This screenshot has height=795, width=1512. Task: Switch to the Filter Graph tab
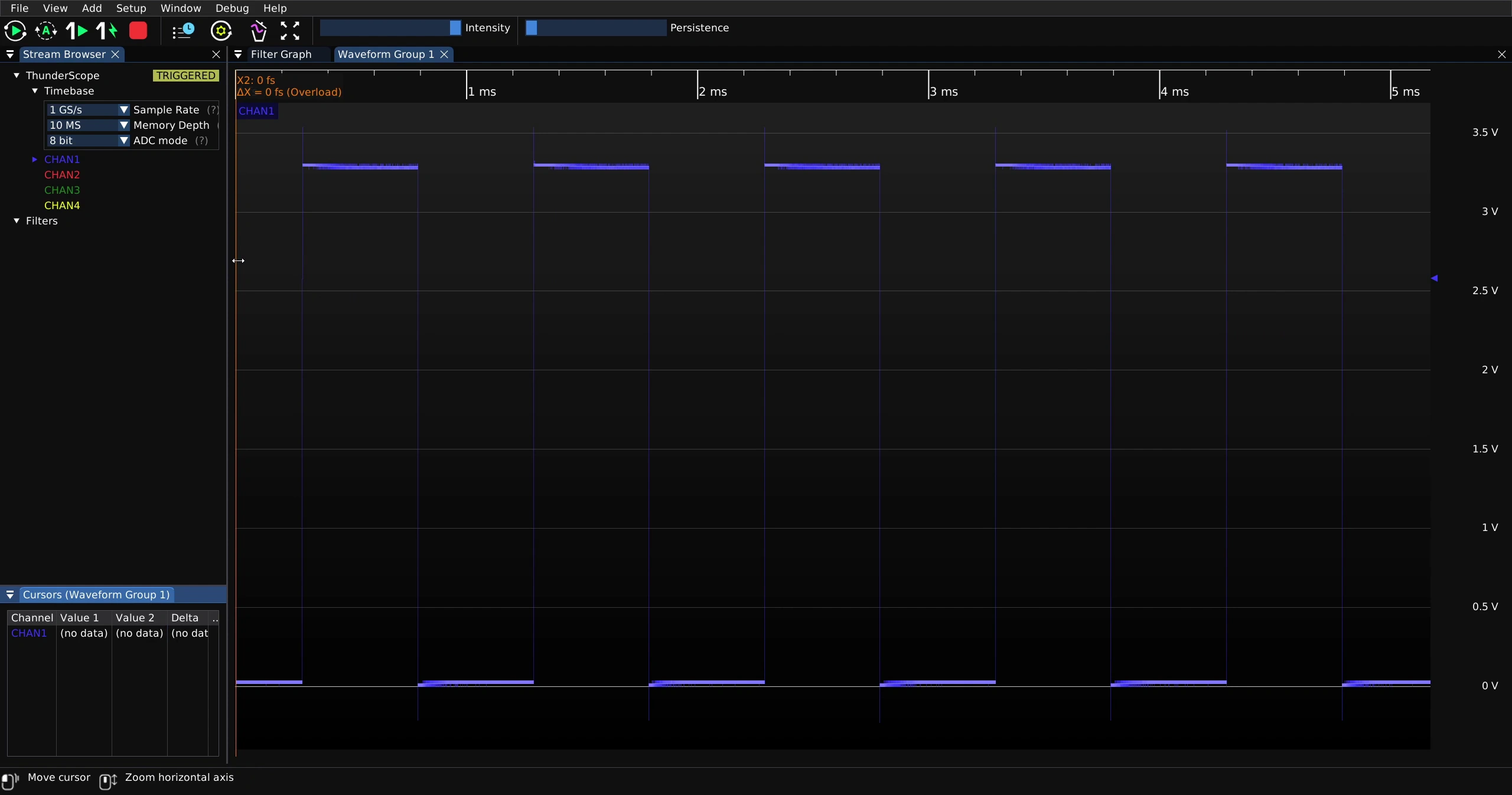[281, 54]
